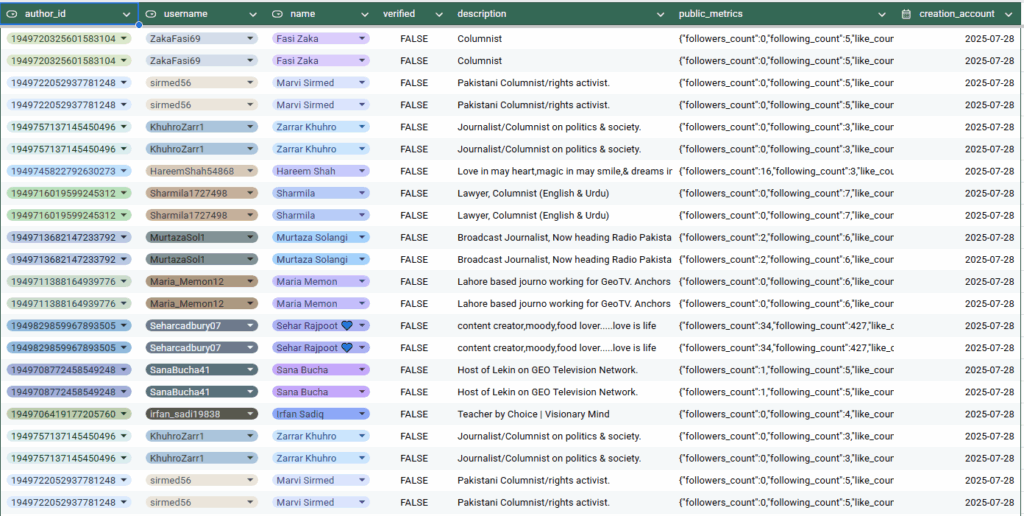Click the type icon beside the username header
The height and width of the screenshot is (516, 1024).
[x=151, y=14]
